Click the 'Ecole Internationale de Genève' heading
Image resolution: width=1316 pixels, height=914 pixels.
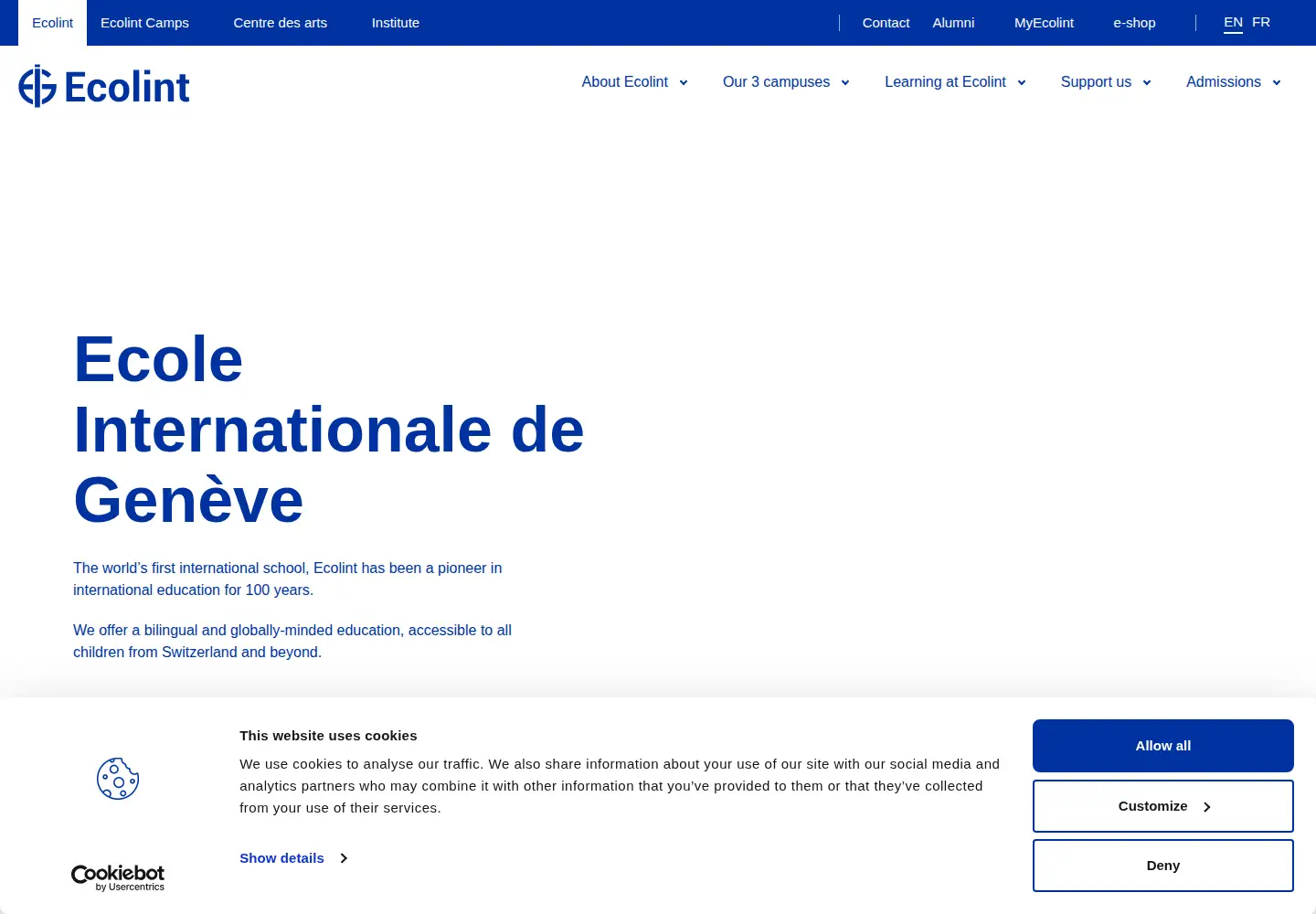point(329,430)
